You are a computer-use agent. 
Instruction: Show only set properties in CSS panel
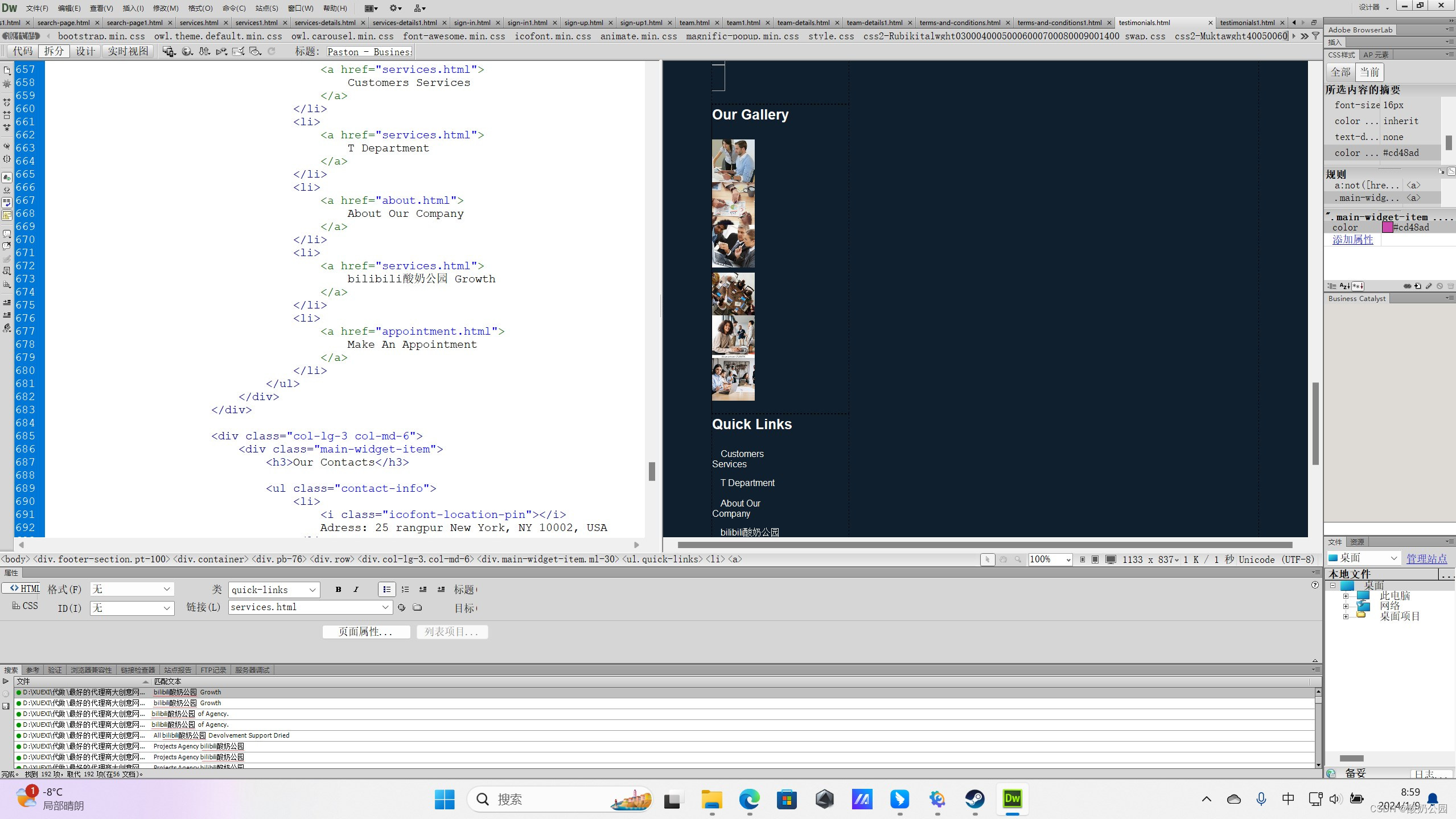click(x=1358, y=286)
